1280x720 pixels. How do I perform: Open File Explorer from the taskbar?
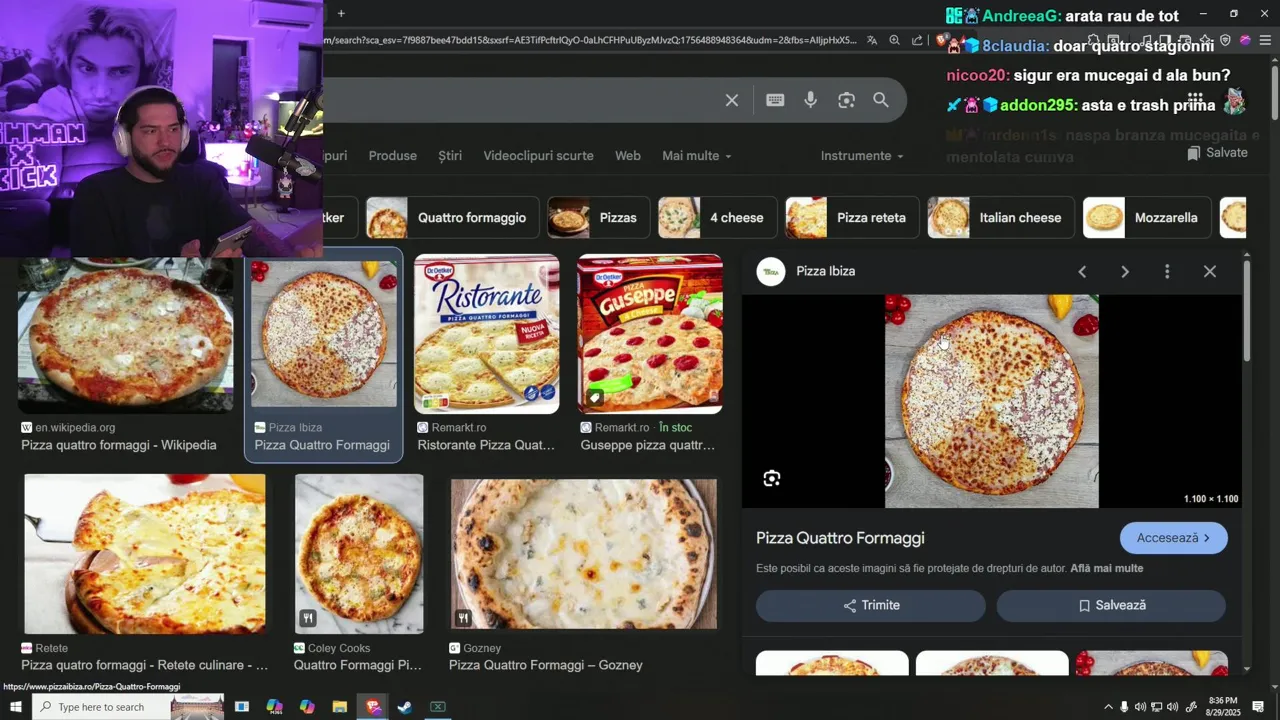click(340, 707)
